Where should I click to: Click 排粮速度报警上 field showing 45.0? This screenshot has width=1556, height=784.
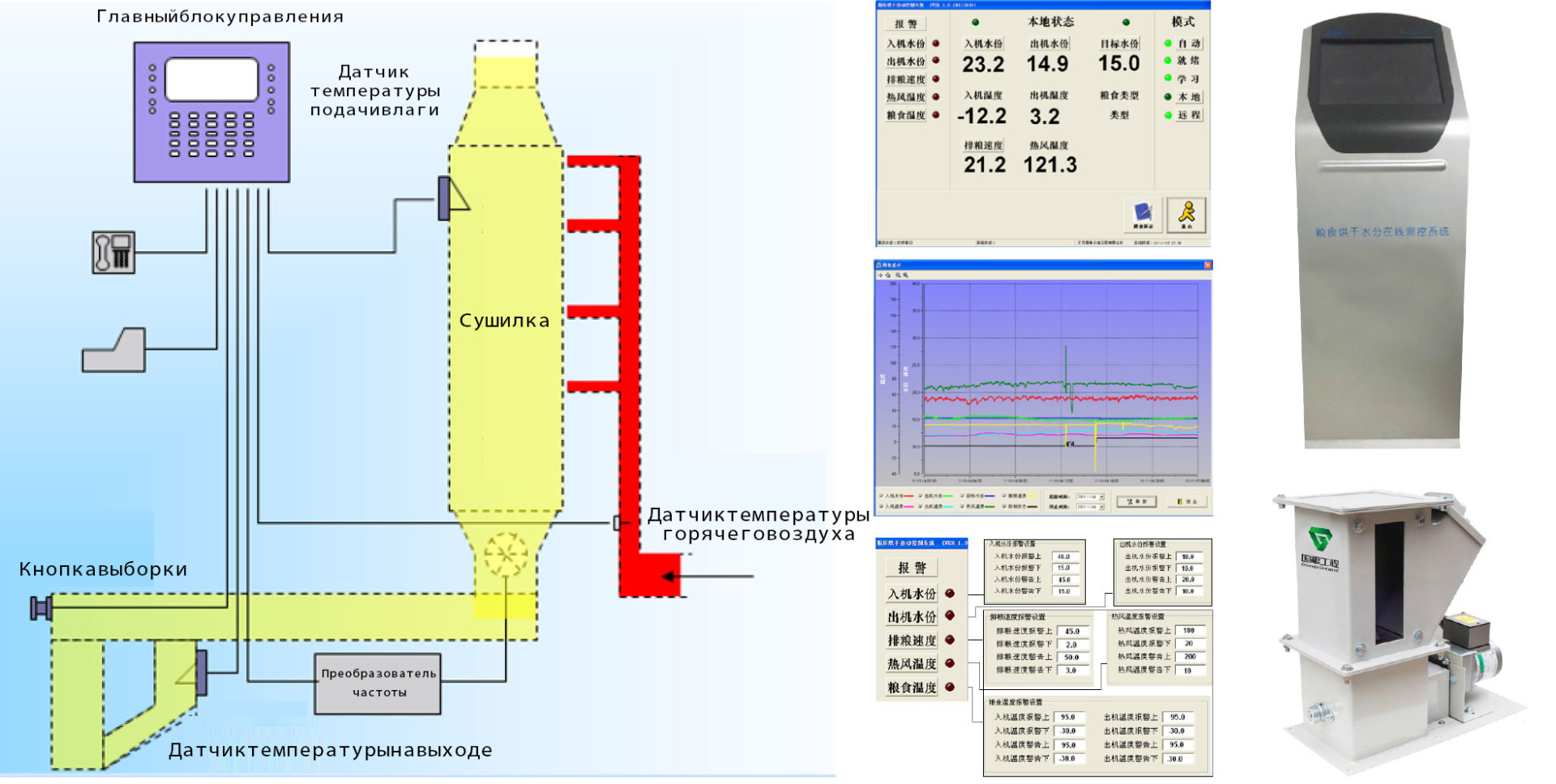(1072, 631)
